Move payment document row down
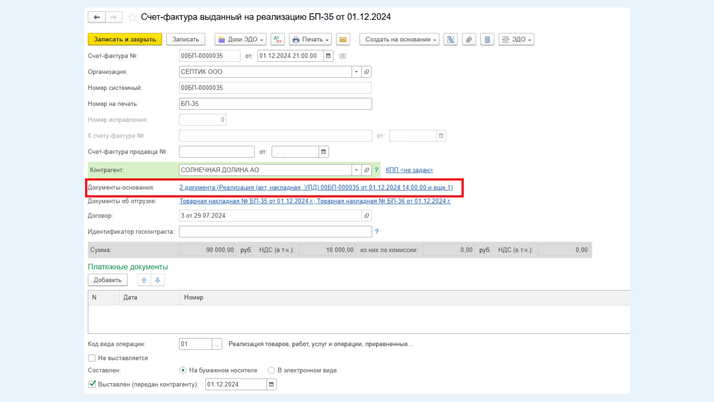Image resolution: width=714 pixels, height=402 pixels. pos(158,280)
